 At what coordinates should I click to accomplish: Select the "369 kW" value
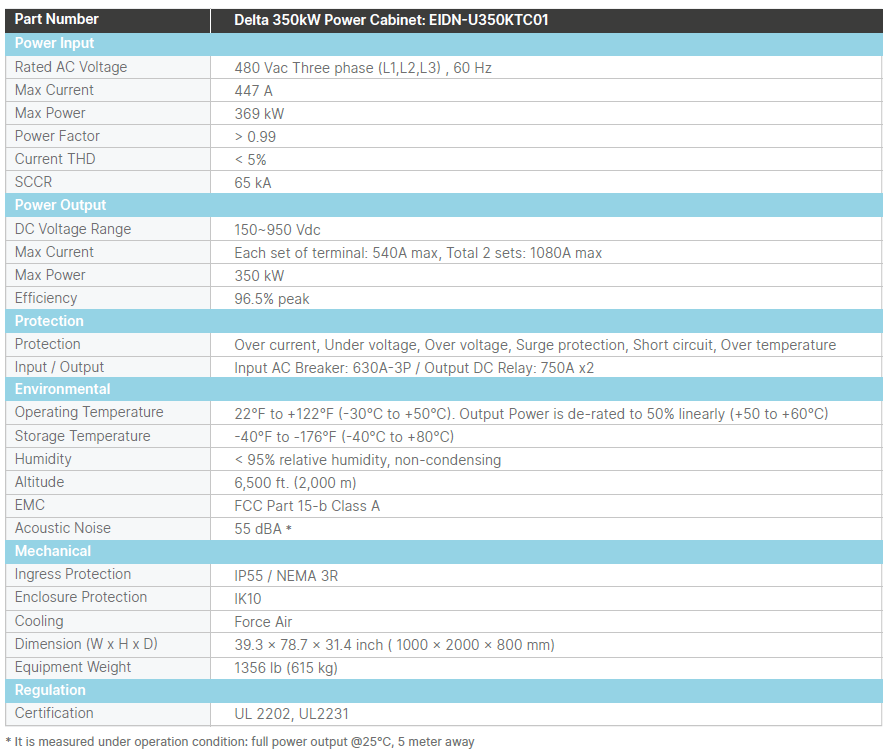259,114
